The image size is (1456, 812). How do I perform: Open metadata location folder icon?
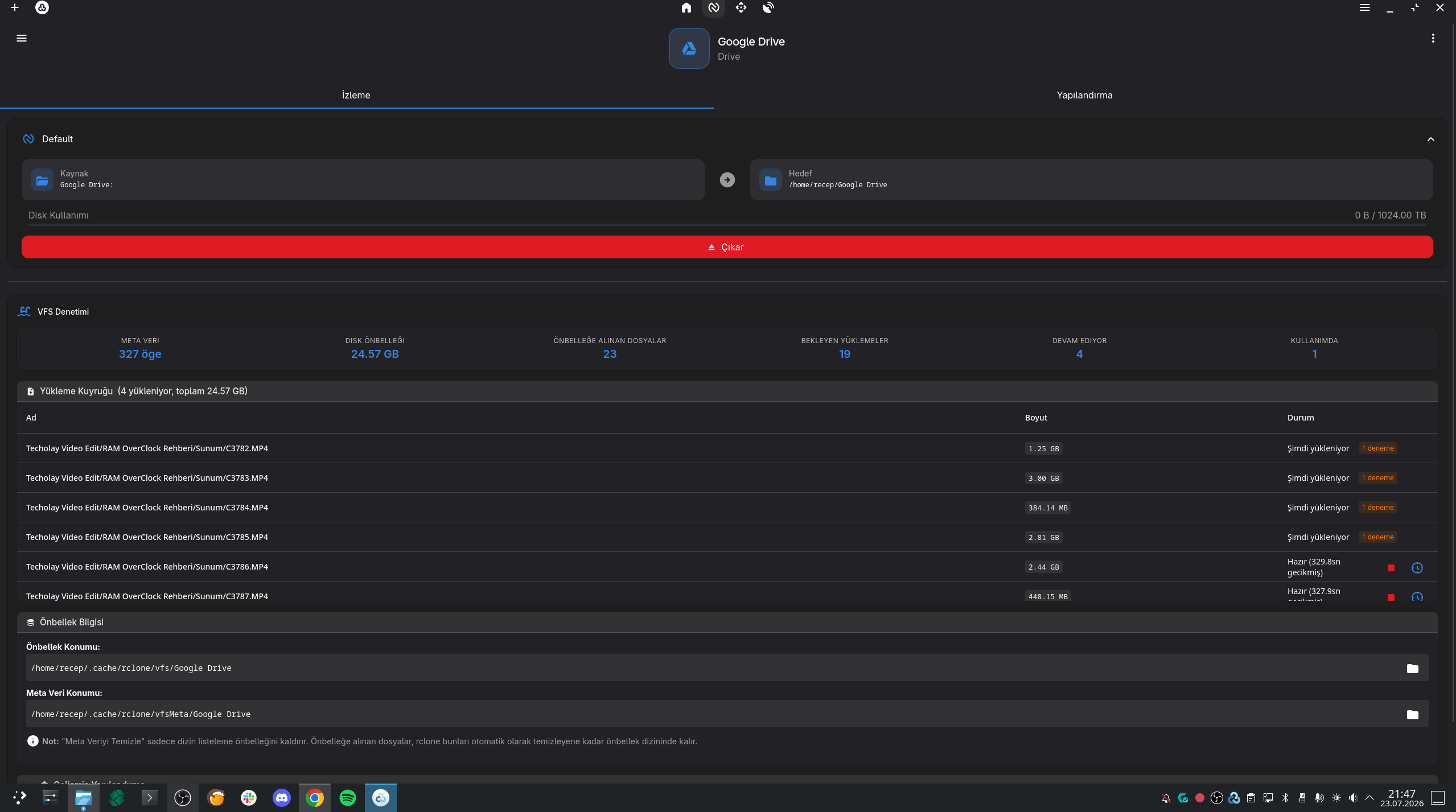(1413, 715)
